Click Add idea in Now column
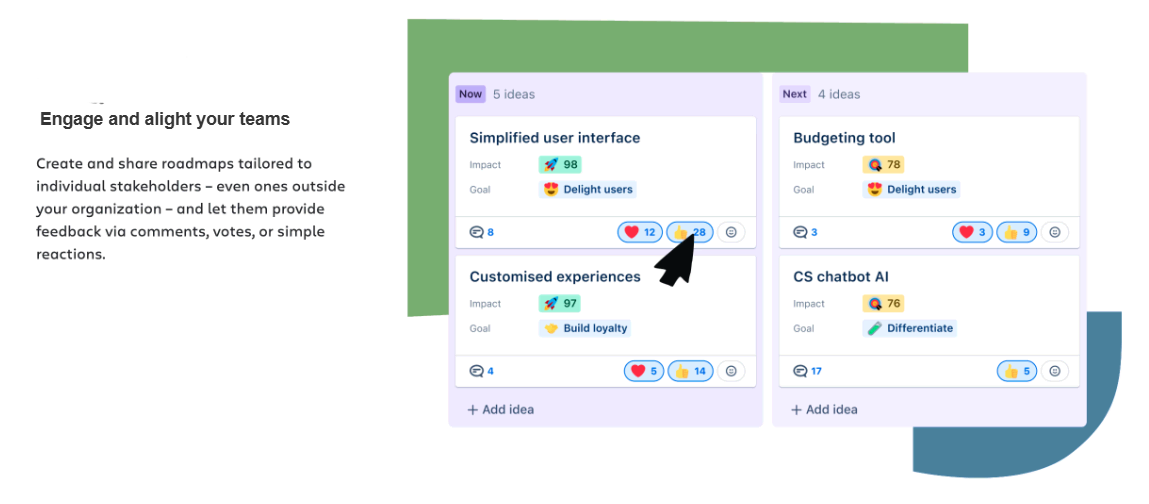Viewport: 1149px width, 504px height. [501, 409]
